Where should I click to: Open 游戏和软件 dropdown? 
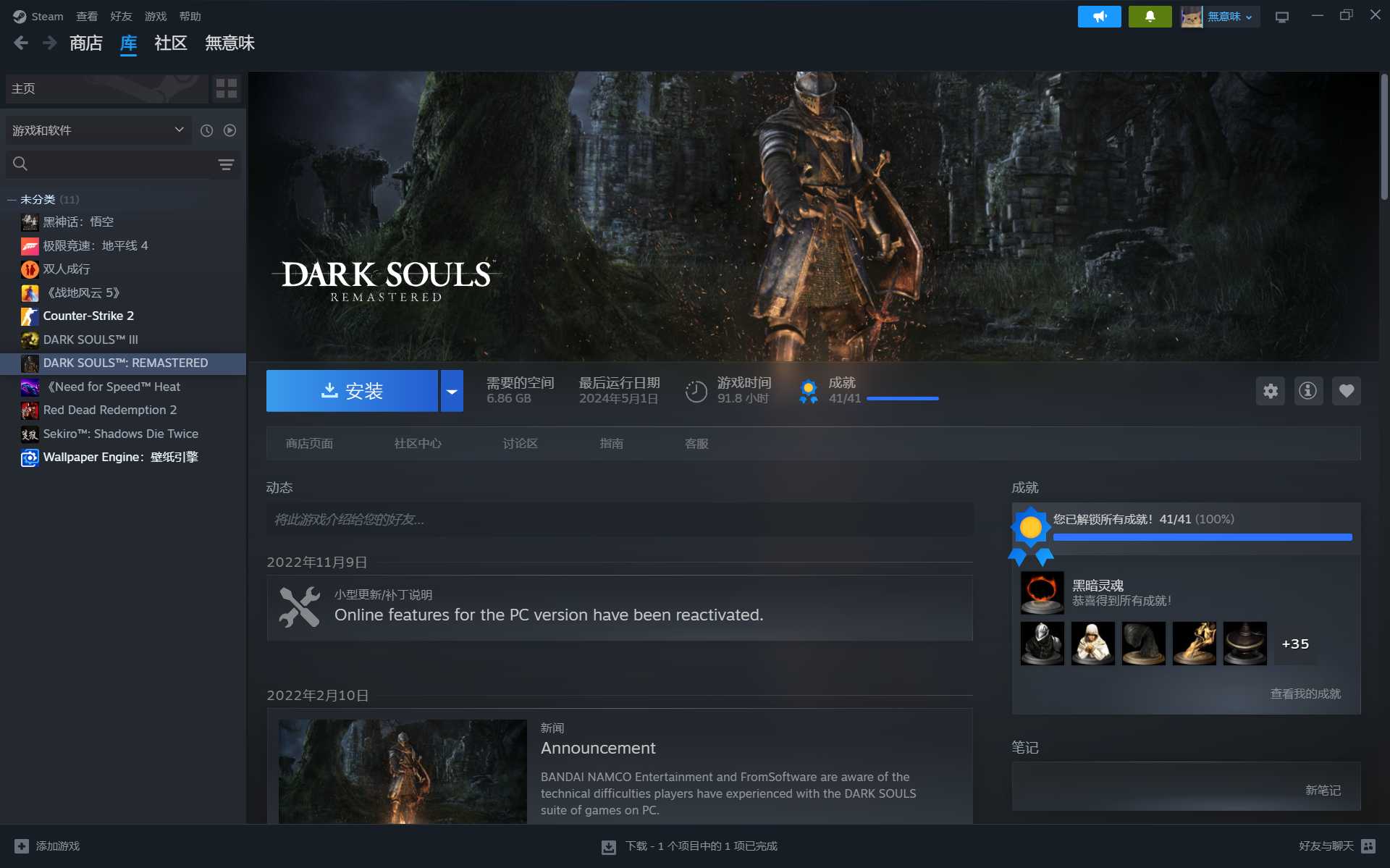tap(98, 130)
